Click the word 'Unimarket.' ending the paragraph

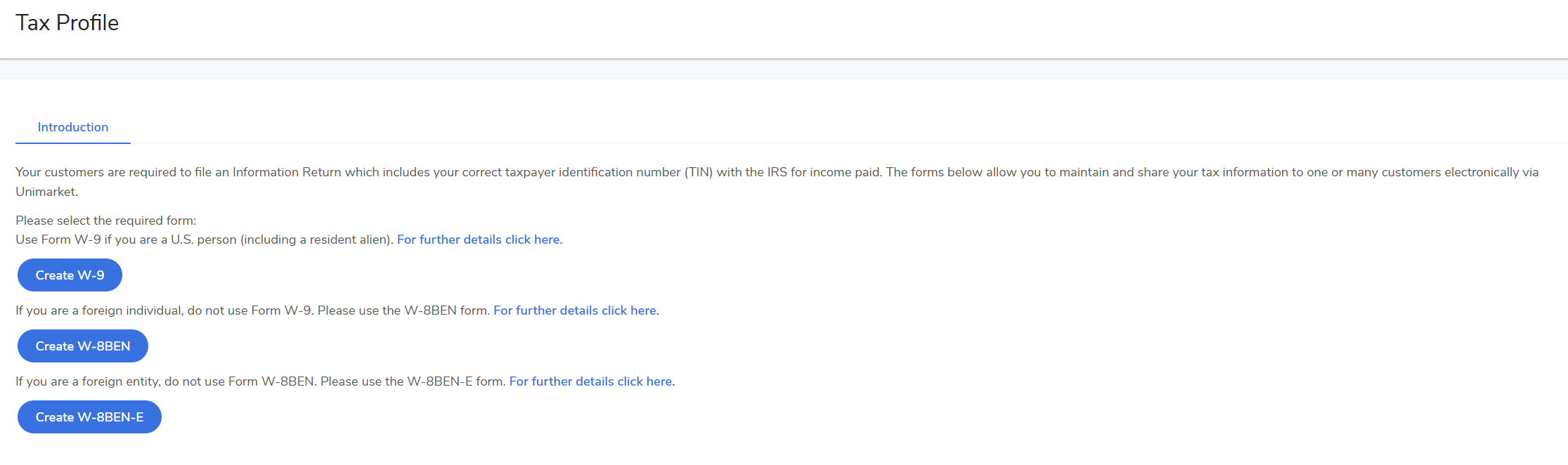(x=46, y=192)
